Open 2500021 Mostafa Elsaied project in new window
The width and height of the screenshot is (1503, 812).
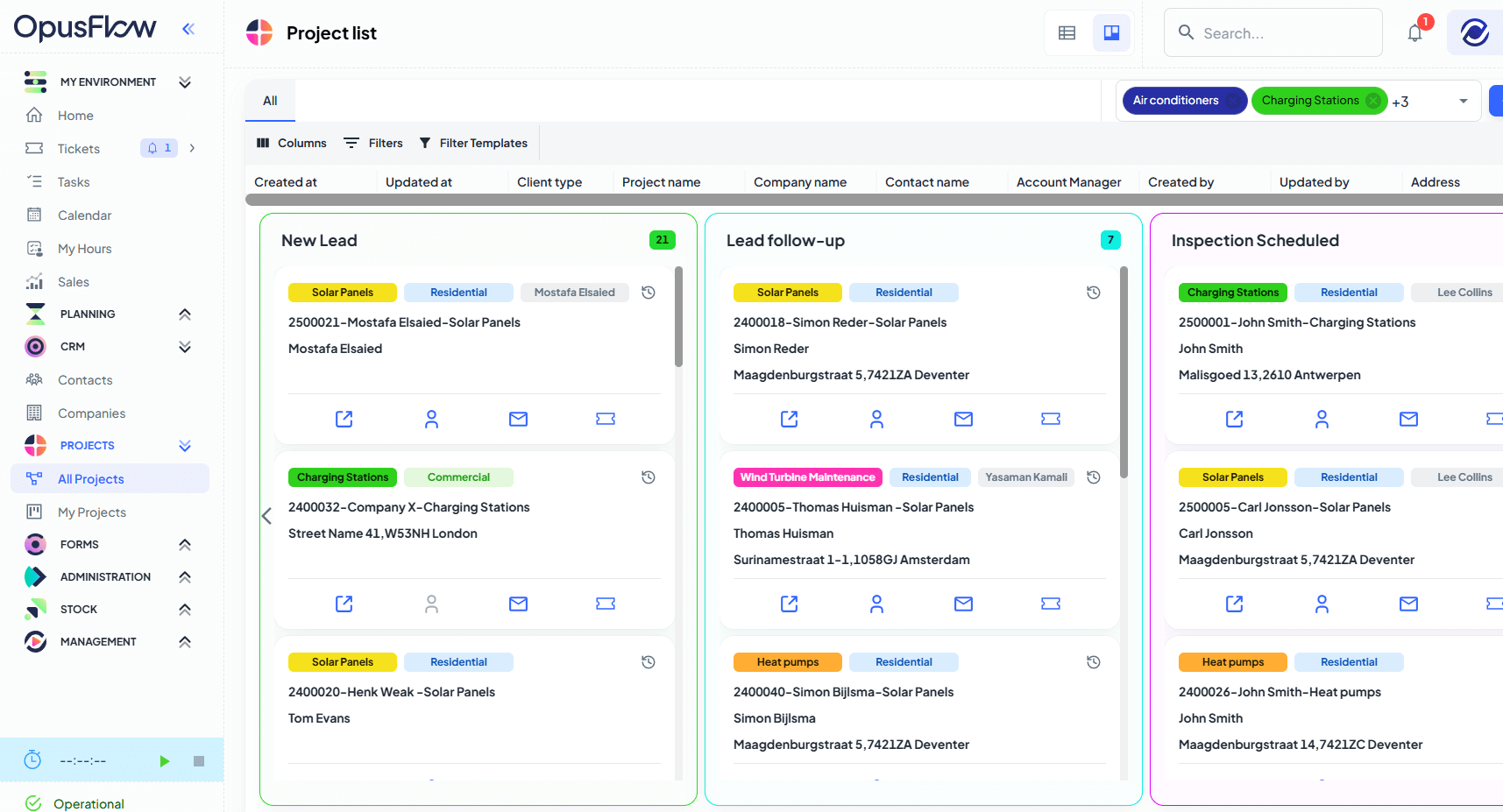click(344, 419)
